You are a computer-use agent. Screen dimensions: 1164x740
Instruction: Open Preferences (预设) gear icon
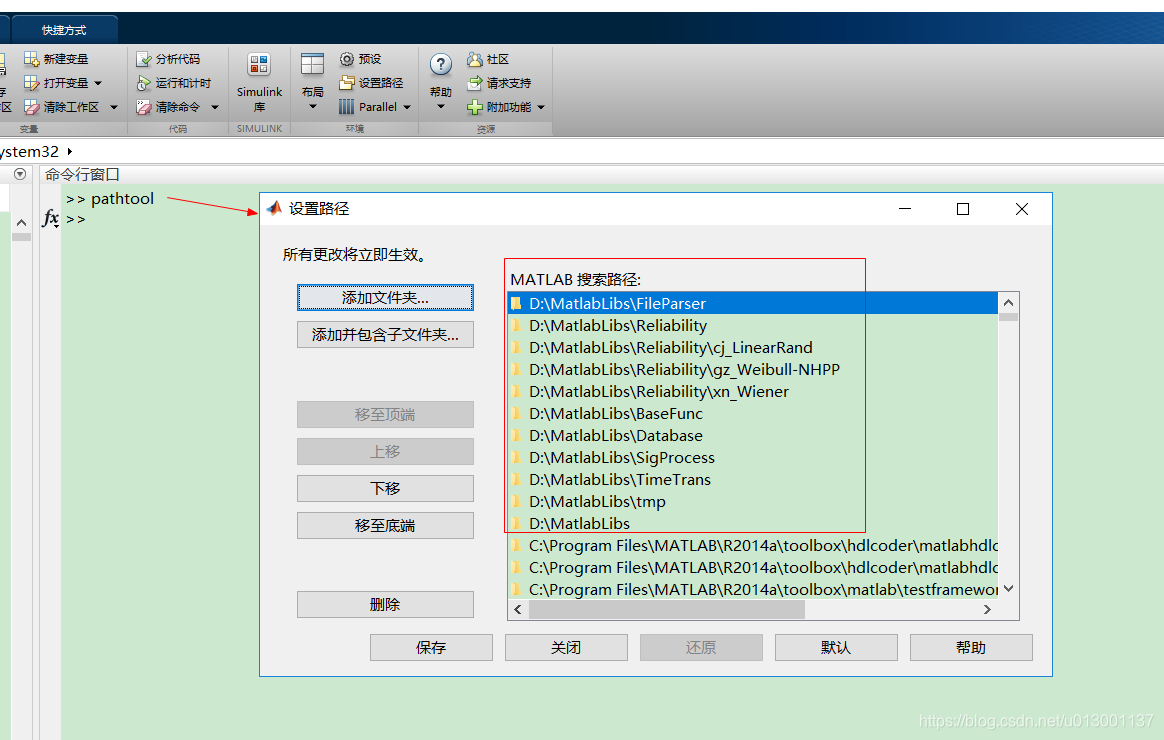pyautogui.click(x=347, y=59)
